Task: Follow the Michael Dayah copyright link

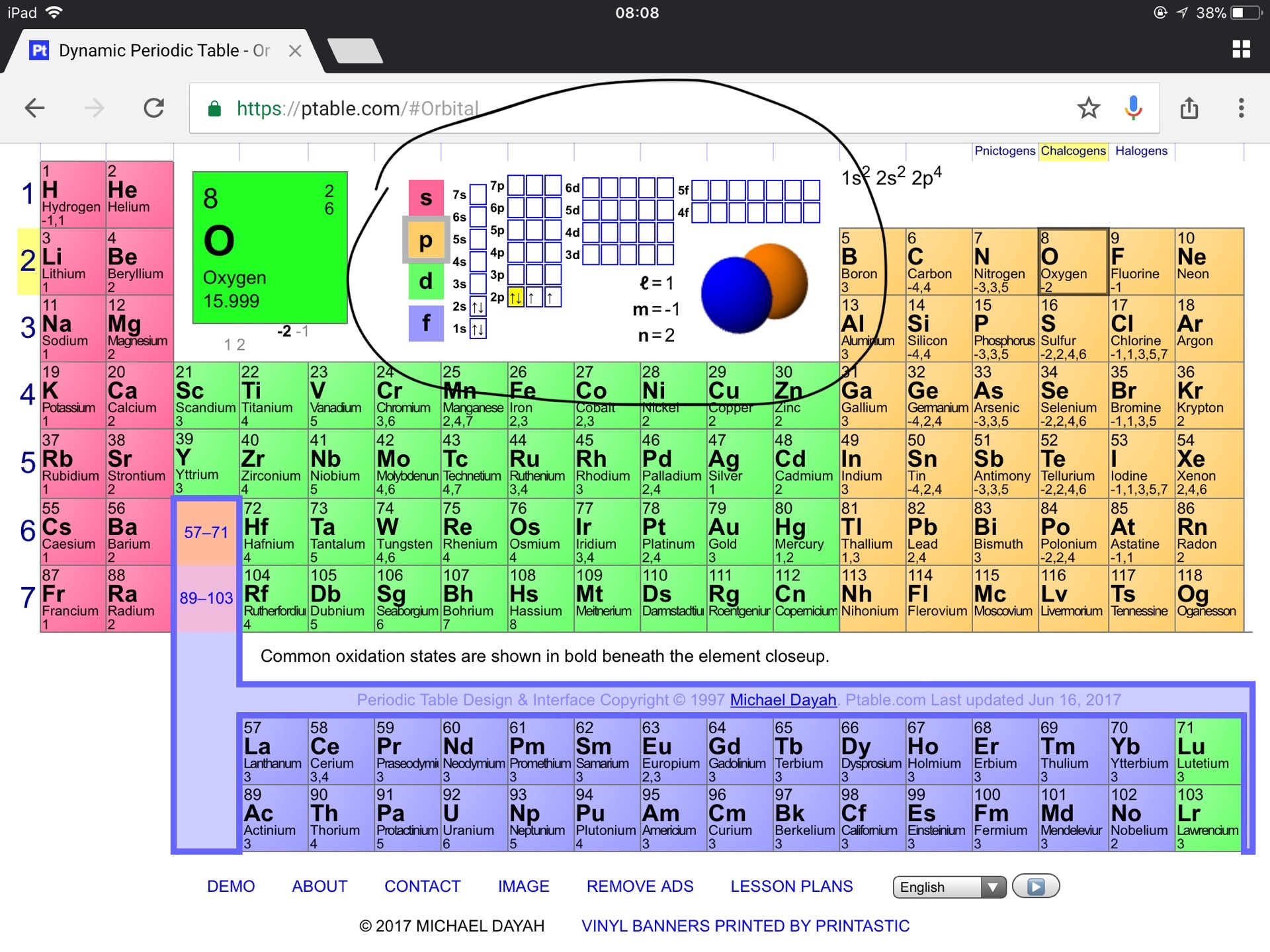Action: click(783, 699)
